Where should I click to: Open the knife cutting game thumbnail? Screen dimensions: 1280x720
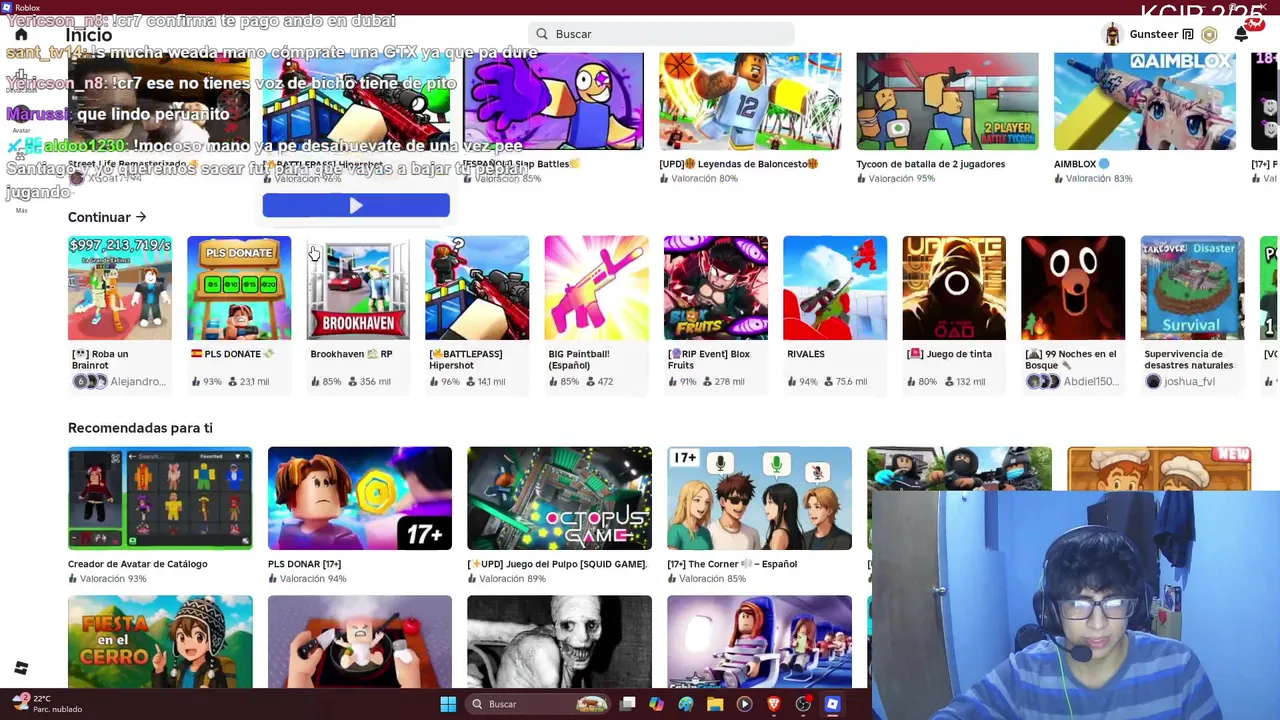[x=360, y=641]
